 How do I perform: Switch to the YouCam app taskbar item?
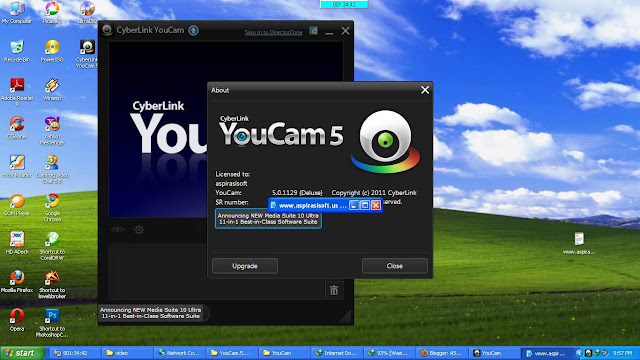pyautogui.click(x=494, y=353)
